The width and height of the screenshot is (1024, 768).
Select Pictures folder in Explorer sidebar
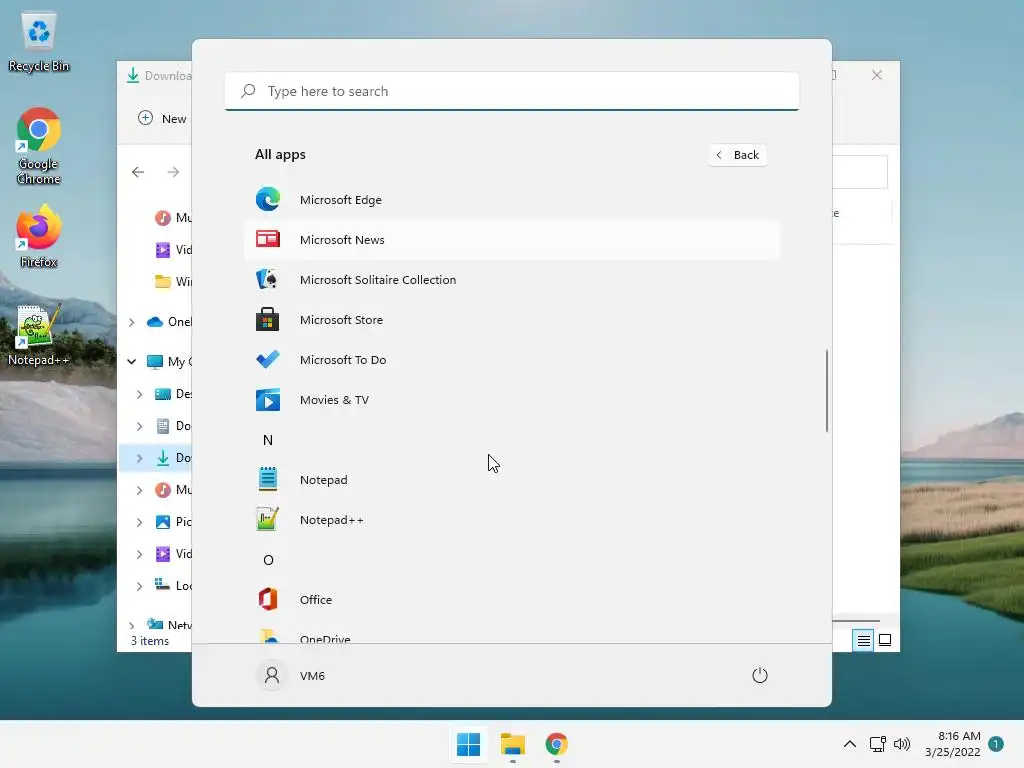point(172,522)
